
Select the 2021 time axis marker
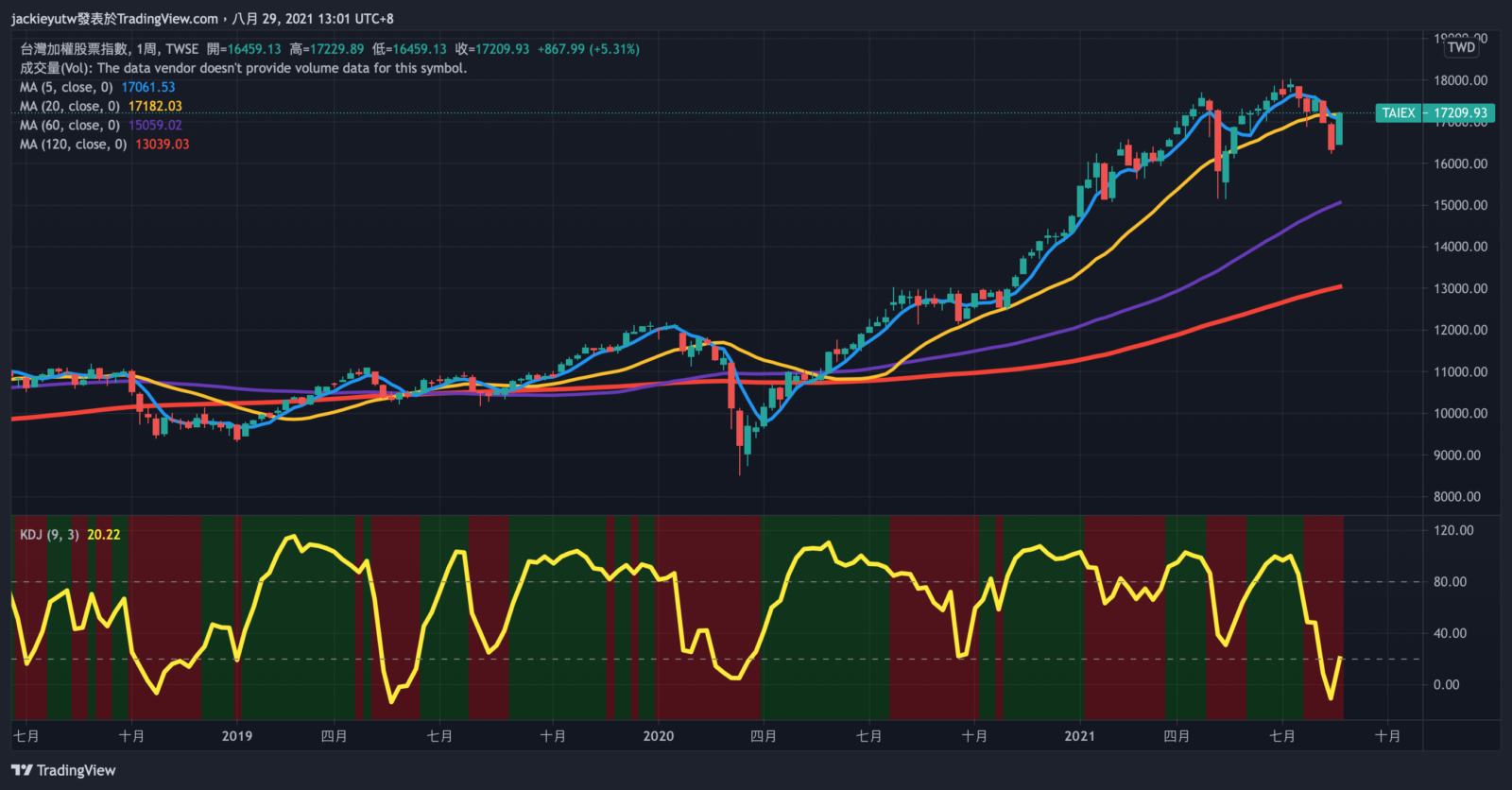point(1079,736)
